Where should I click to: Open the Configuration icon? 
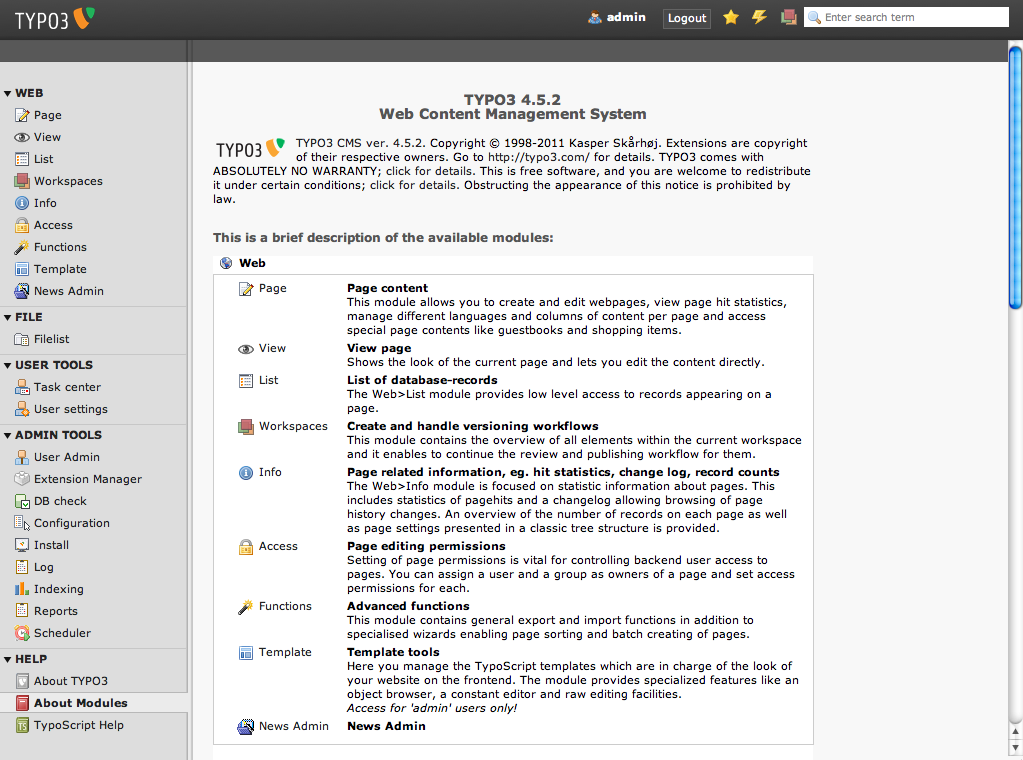[x=22, y=523]
